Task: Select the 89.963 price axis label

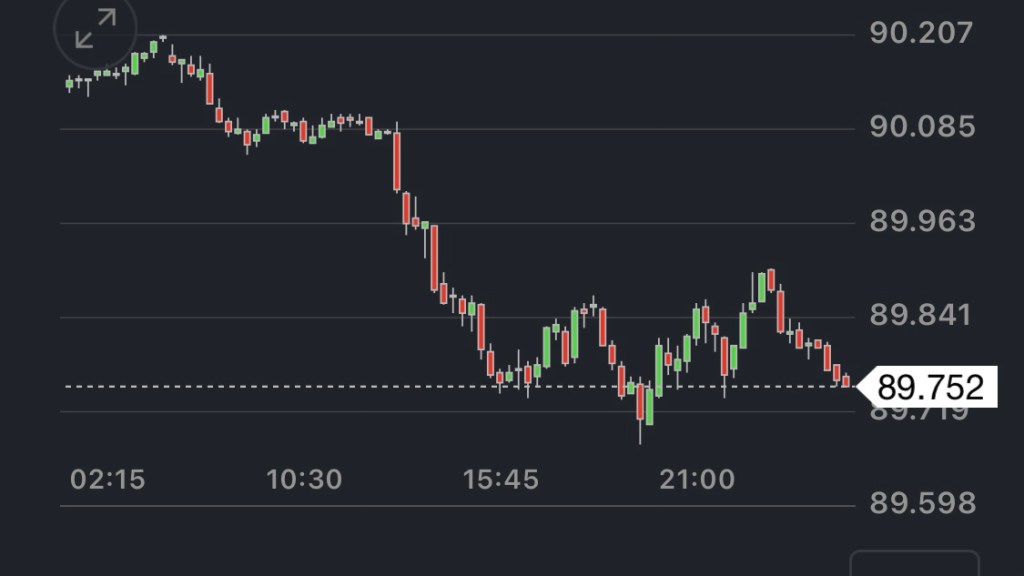Action: tap(920, 221)
